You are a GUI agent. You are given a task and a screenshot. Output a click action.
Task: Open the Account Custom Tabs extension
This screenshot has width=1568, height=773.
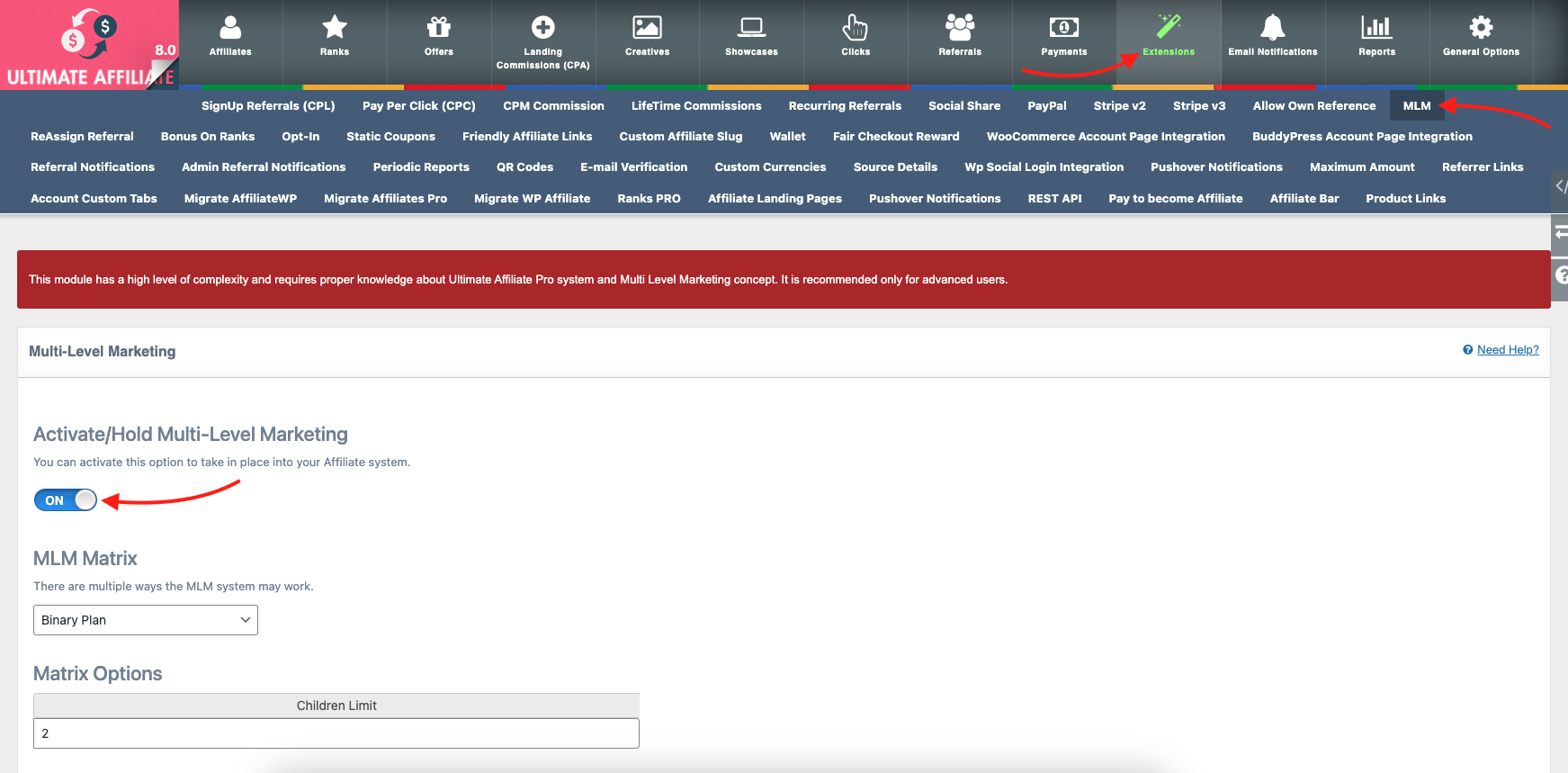click(94, 199)
